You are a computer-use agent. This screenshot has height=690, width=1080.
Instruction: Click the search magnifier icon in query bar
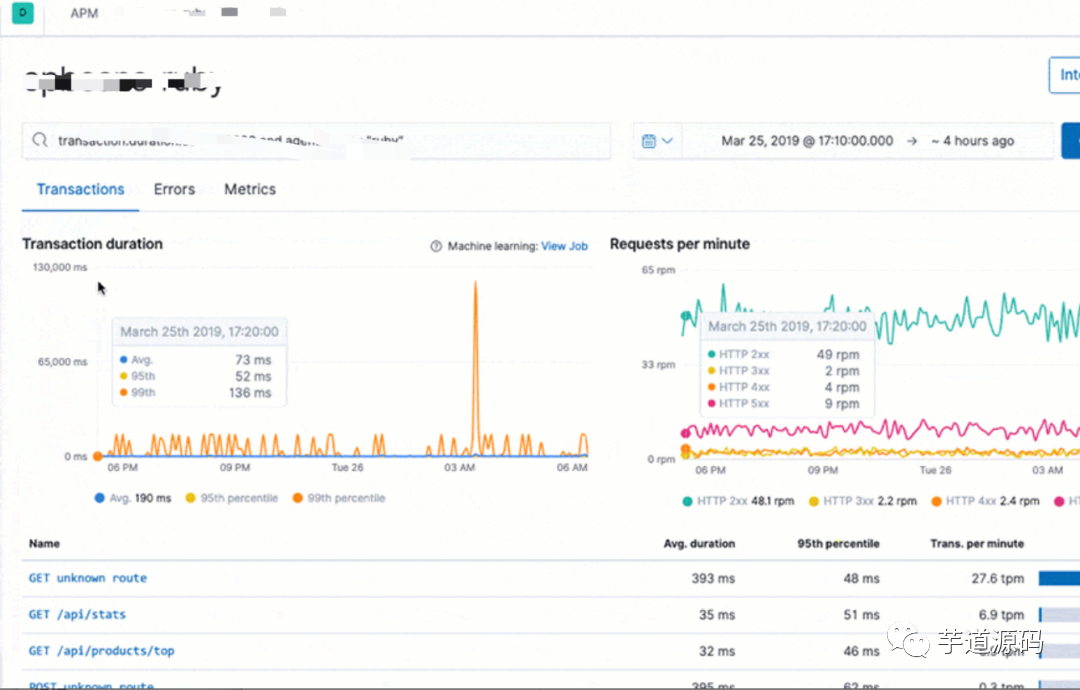click(40, 140)
